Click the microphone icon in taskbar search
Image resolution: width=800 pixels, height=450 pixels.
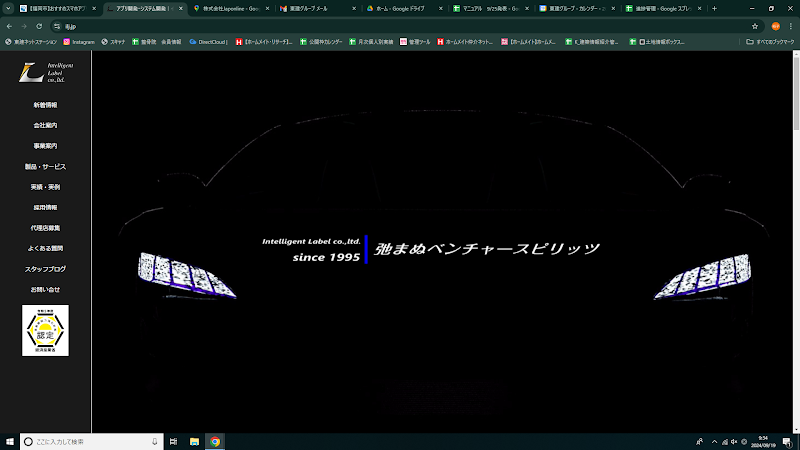(155, 442)
